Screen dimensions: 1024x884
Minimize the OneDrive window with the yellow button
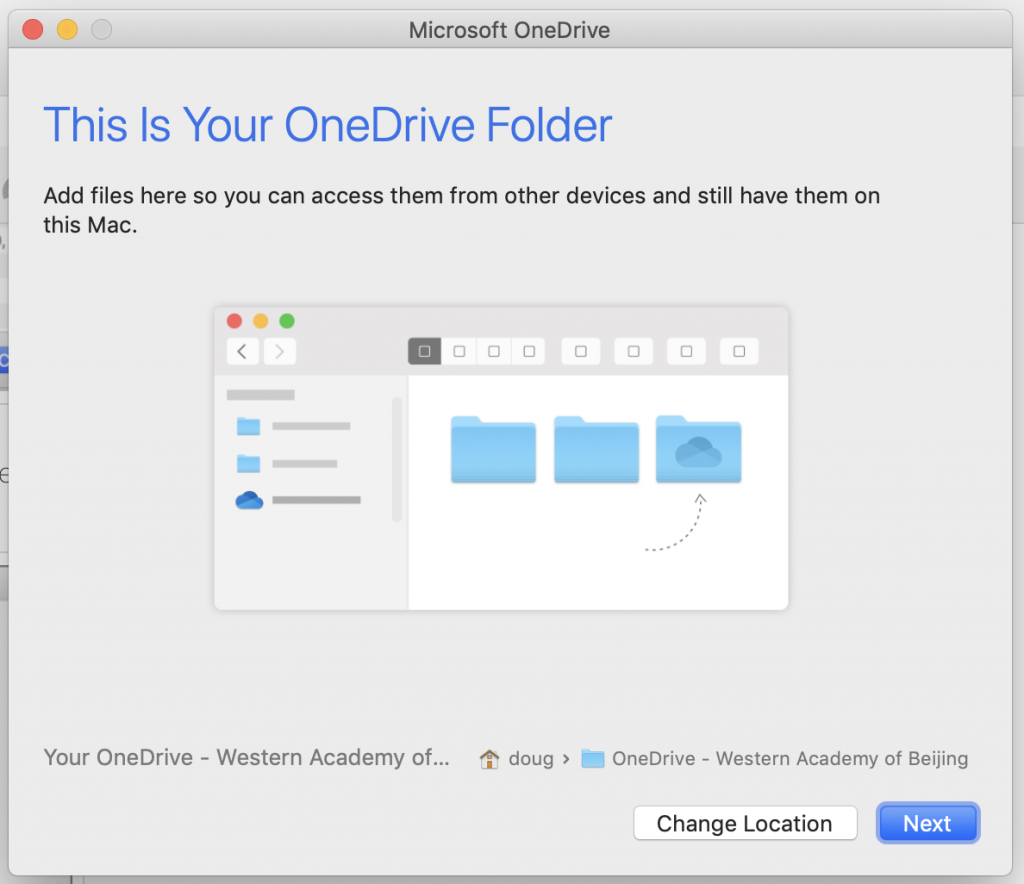click(x=67, y=29)
